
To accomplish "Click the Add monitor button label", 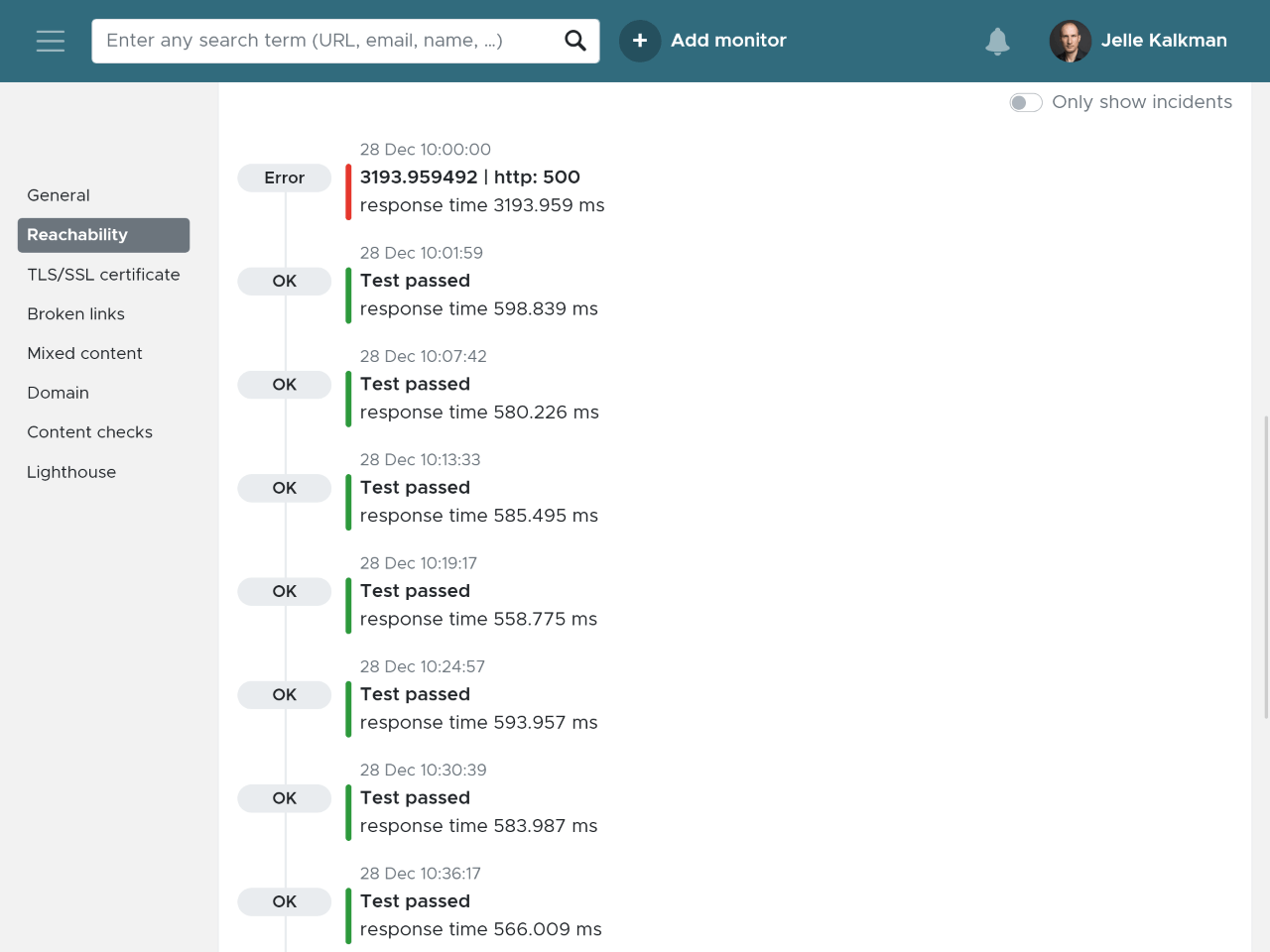I will pyautogui.click(x=728, y=41).
